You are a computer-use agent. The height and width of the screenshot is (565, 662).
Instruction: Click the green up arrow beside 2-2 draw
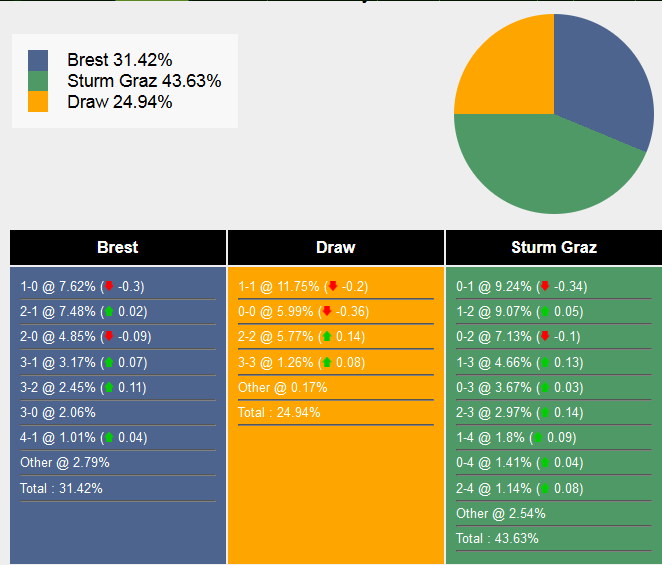coord(326,337)
